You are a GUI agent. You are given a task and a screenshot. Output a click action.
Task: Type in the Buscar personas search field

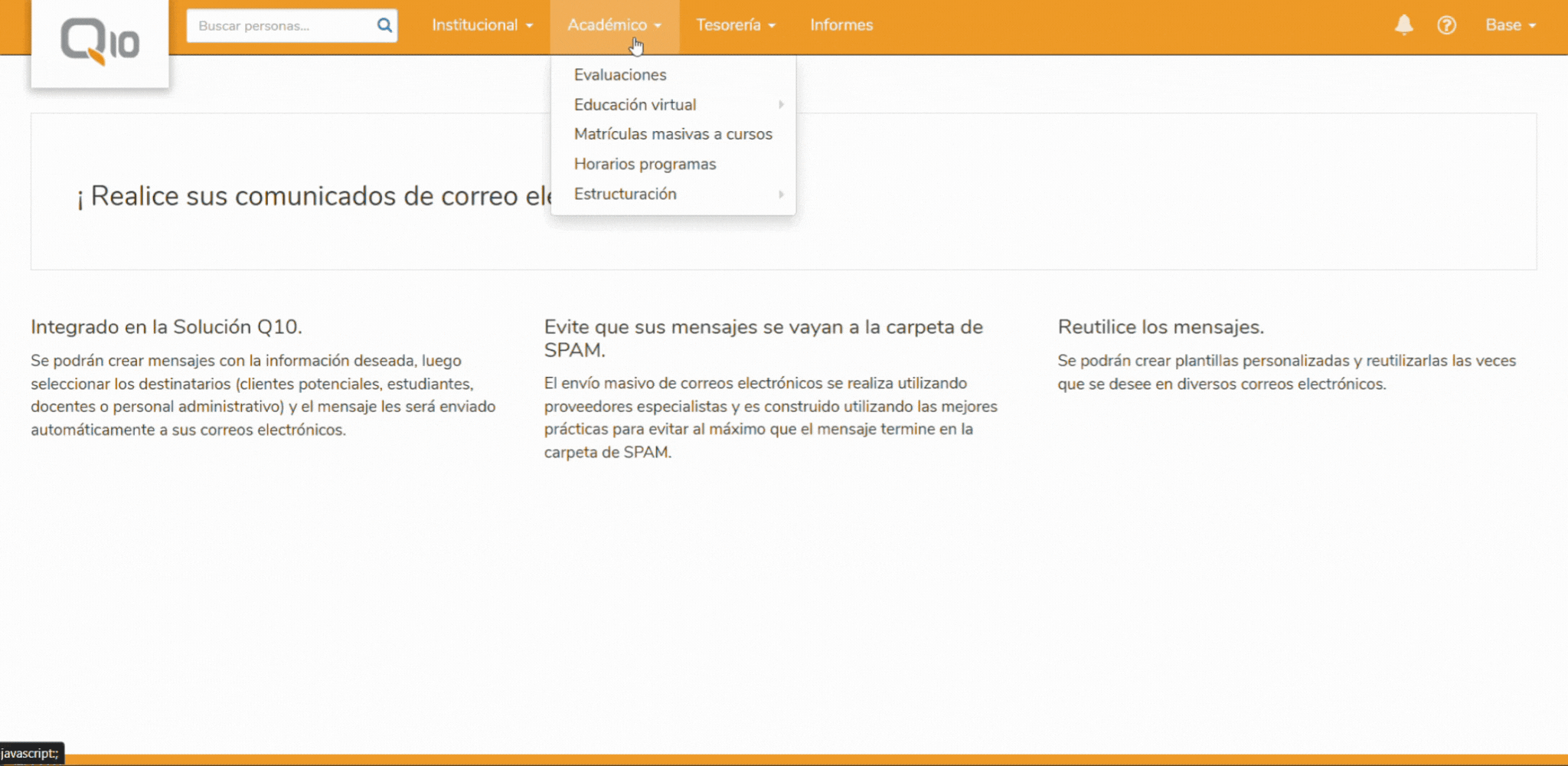tap(282, 25)
